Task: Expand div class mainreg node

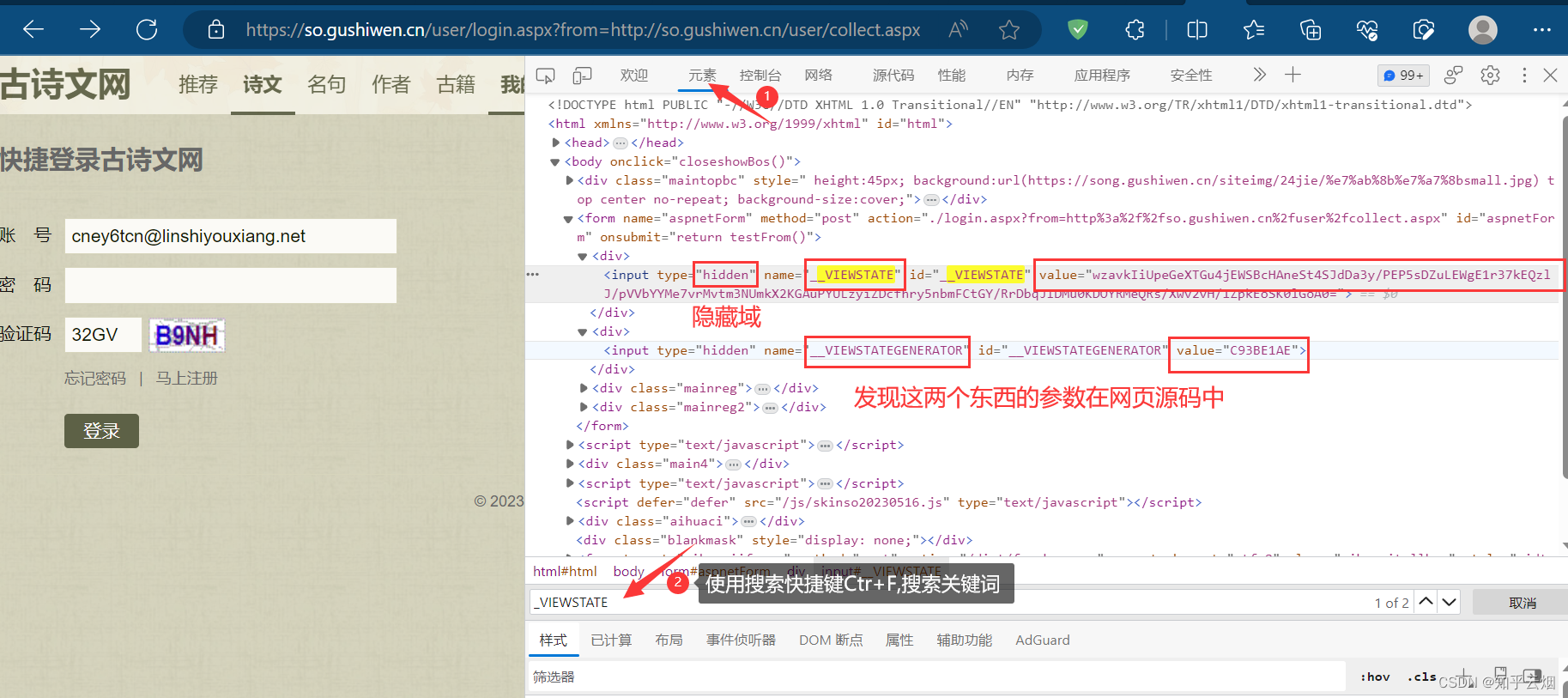Action: tap(584, 388)
